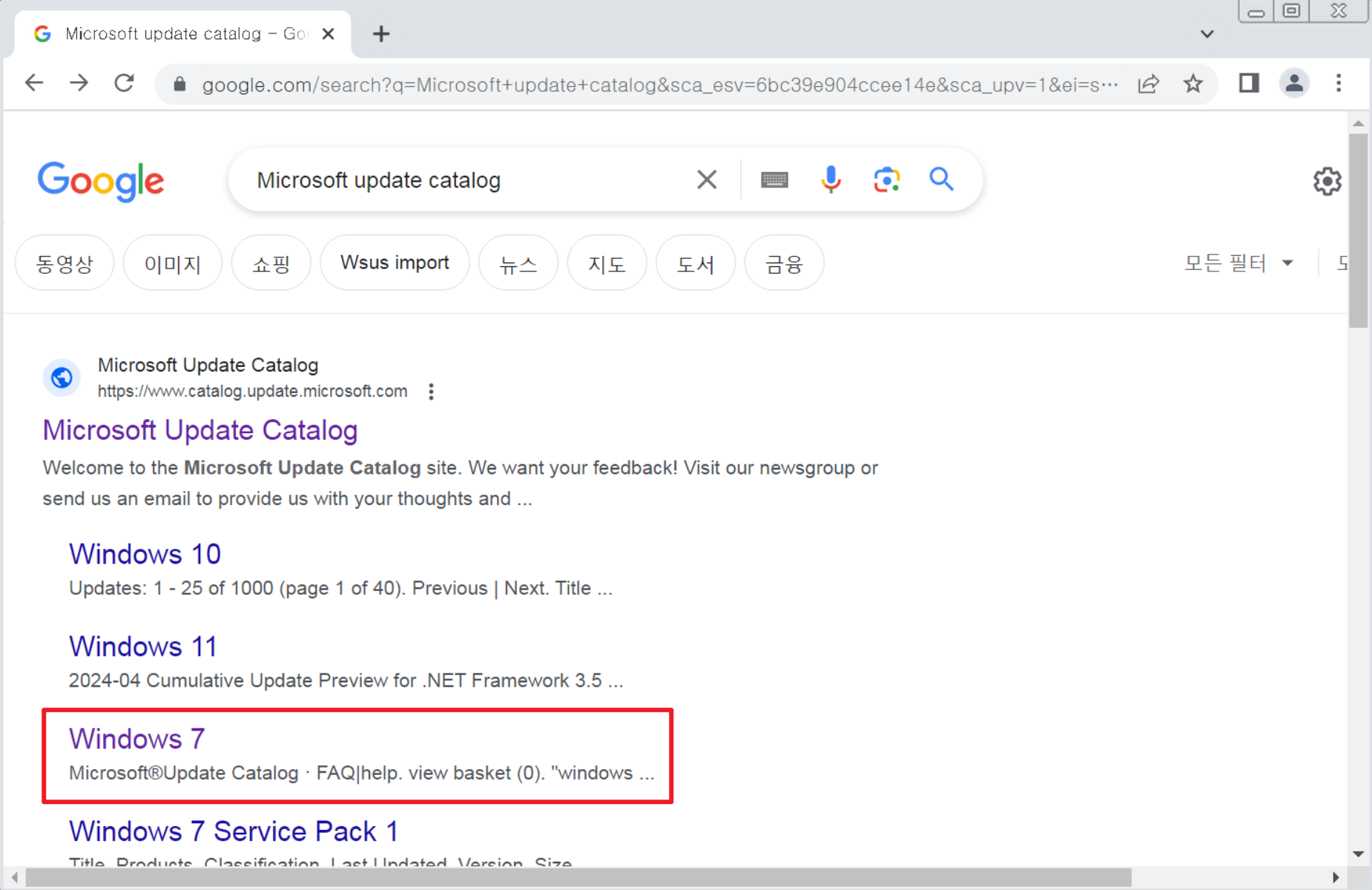Image resolution: width=1372 pixels, height=890 pixels.
Task: Click the scroll-down arrow
Action: (1358, 854)
